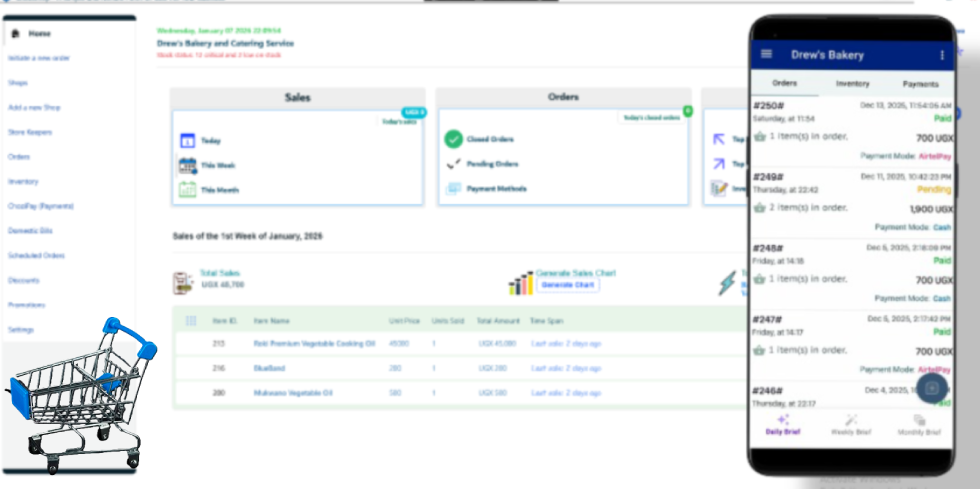The image size is (980, 489).
Task: Open the three-dot overflow menu in the phone header
Action: click(x=941, y=55)
